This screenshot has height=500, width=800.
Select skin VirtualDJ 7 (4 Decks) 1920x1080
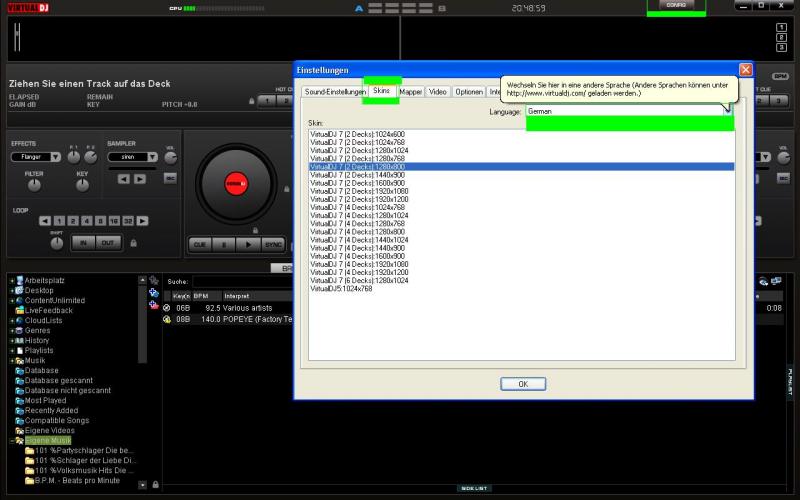pos(357,264)
